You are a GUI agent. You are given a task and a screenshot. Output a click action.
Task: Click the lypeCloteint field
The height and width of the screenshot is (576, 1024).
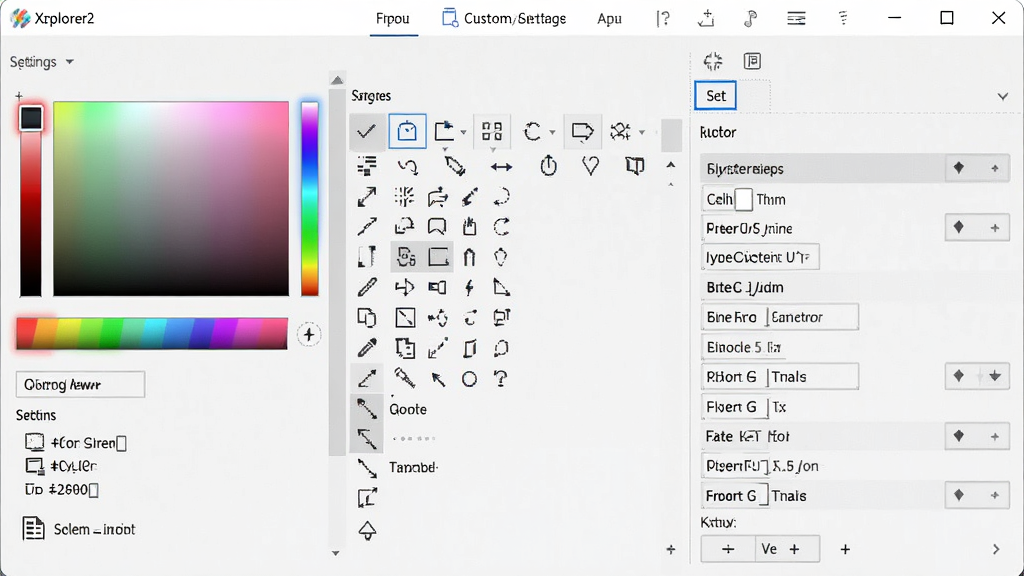(760, 257)
